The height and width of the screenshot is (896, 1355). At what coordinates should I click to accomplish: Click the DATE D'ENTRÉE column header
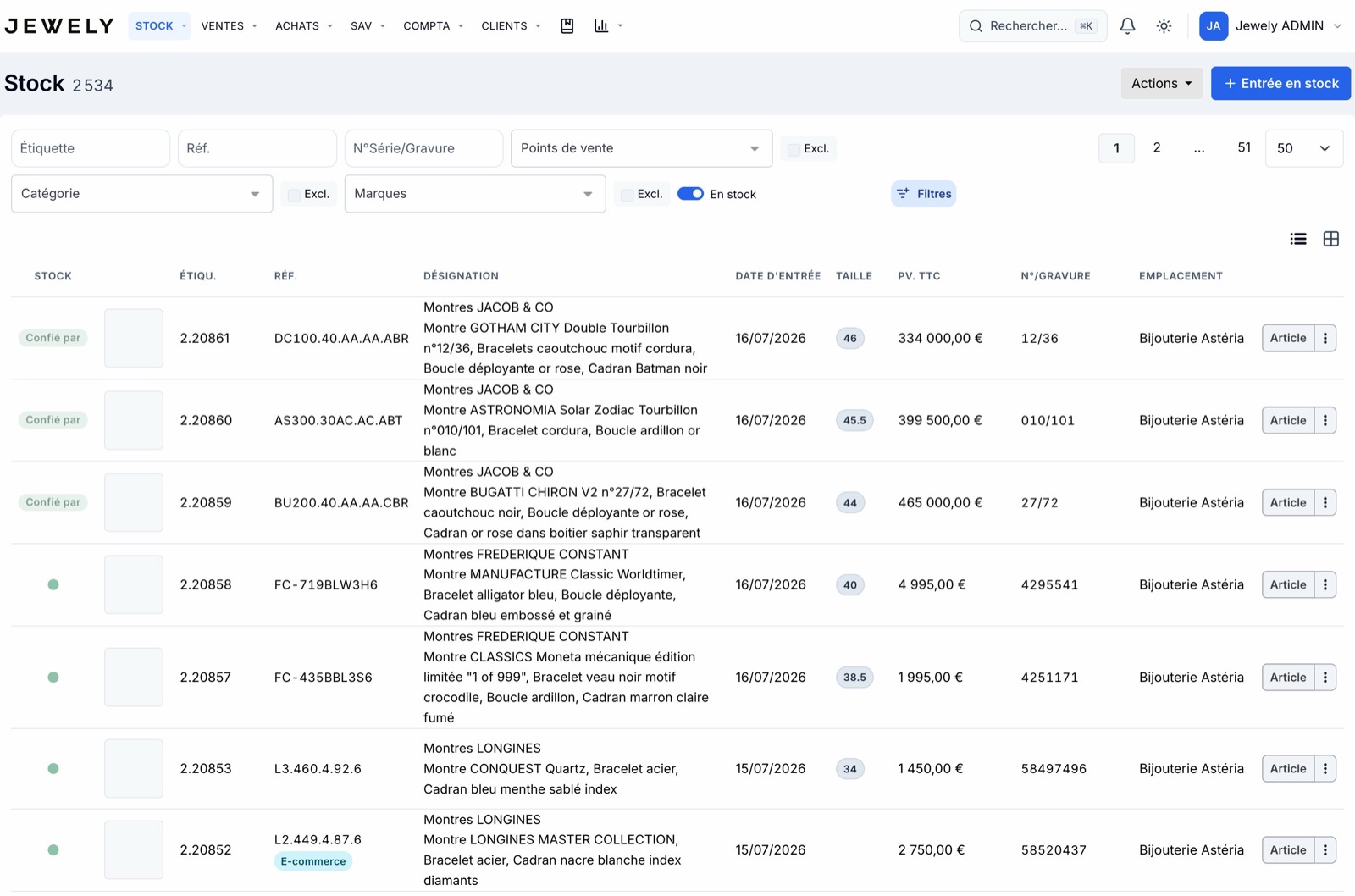777,276
